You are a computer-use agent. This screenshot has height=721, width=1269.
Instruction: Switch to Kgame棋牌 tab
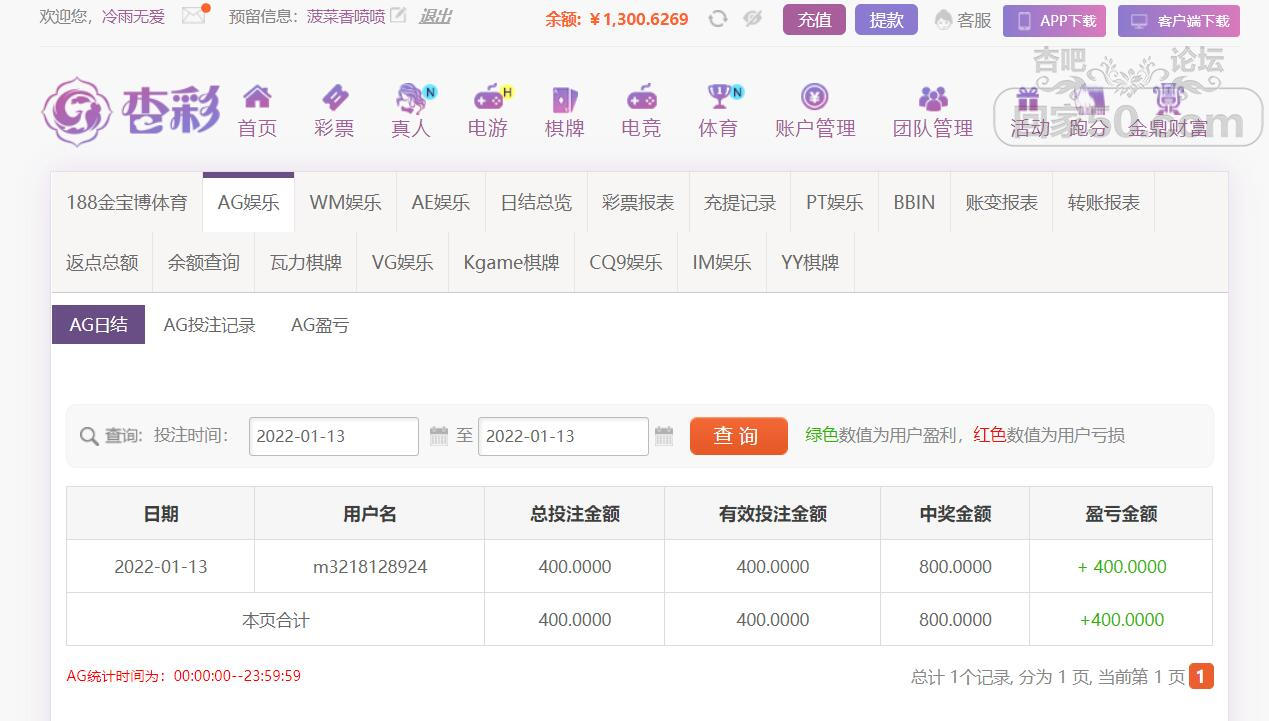511,262
